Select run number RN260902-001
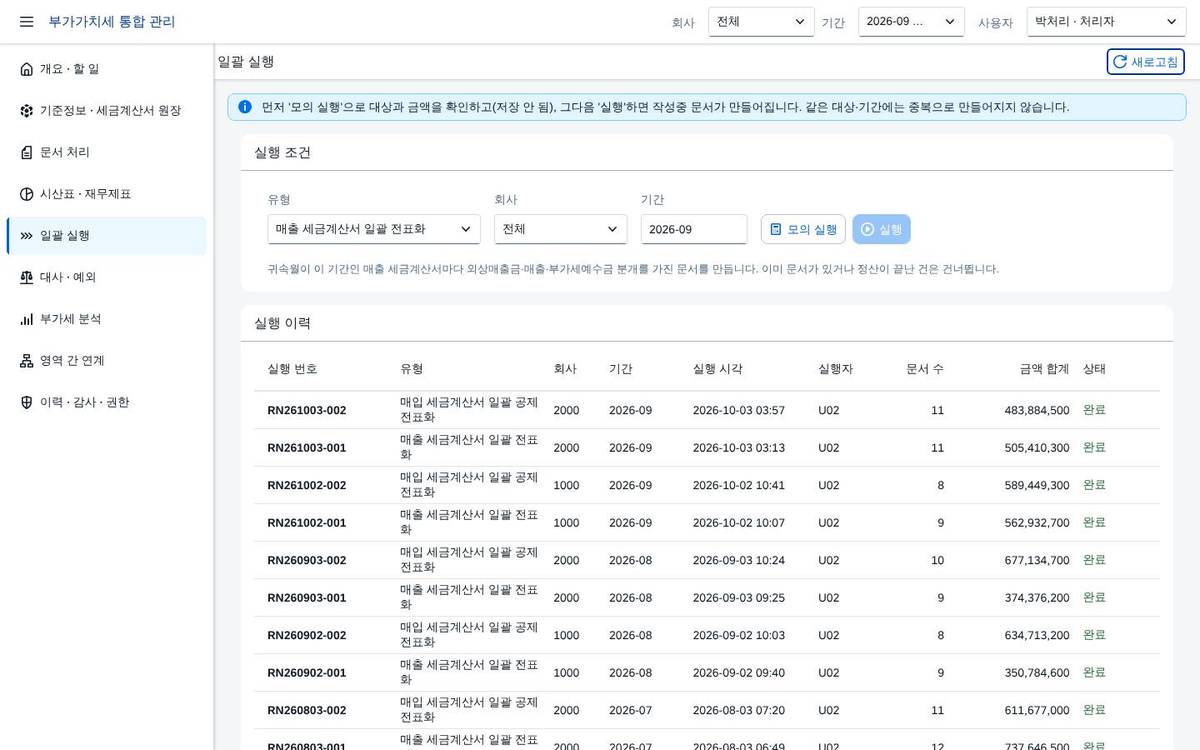Screen dimensions: 1200x750 [307, 673]
